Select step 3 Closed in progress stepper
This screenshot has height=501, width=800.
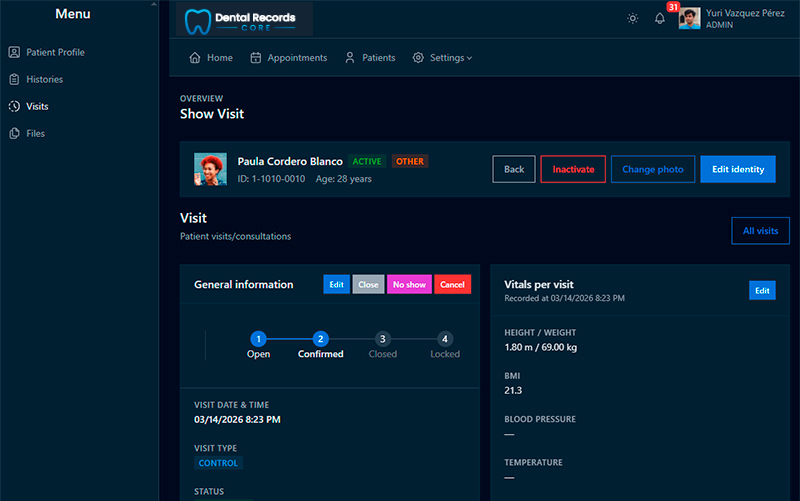pyautogui.click(x=383, y=339)
